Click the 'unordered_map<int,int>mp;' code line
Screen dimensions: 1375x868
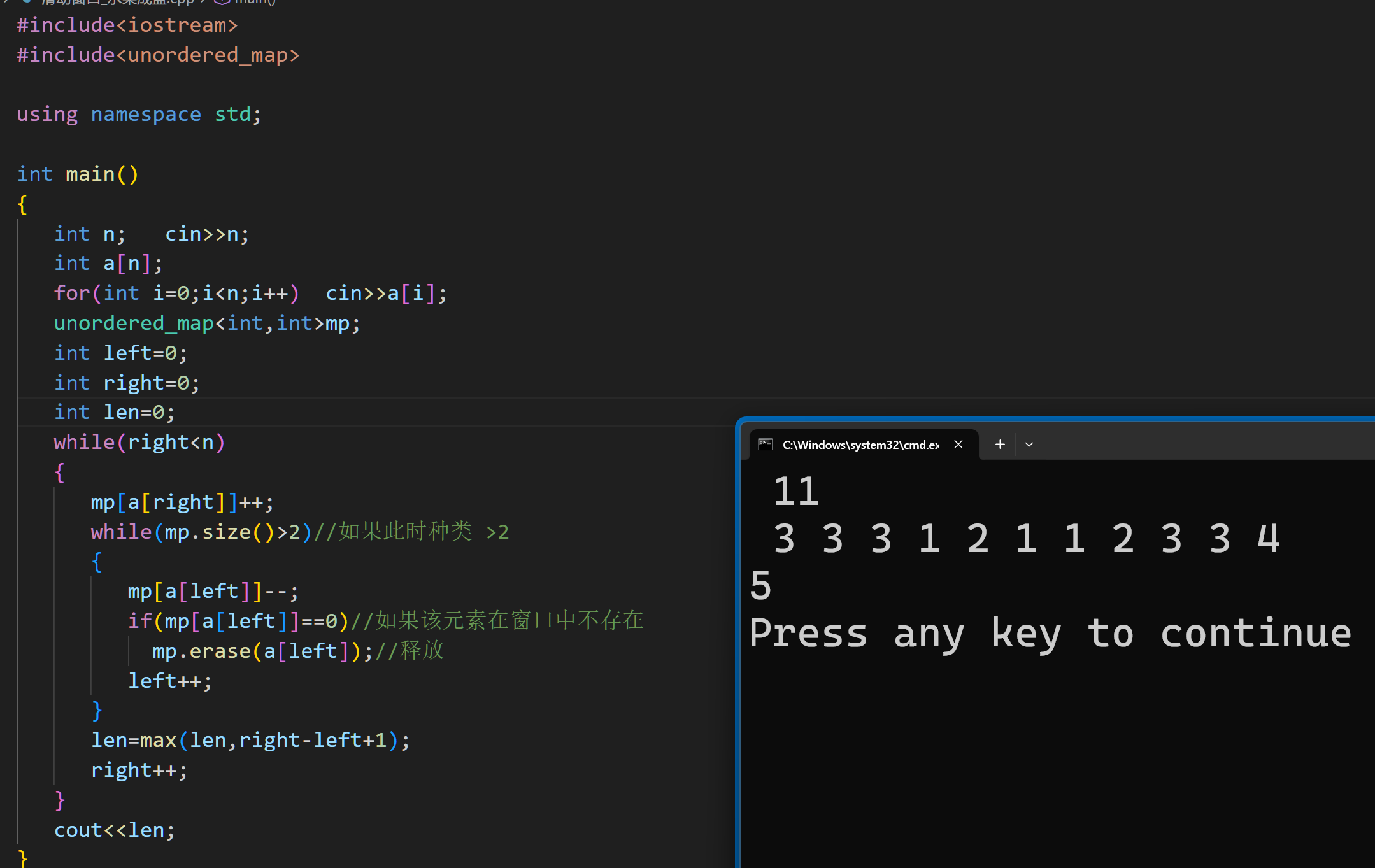207,324
